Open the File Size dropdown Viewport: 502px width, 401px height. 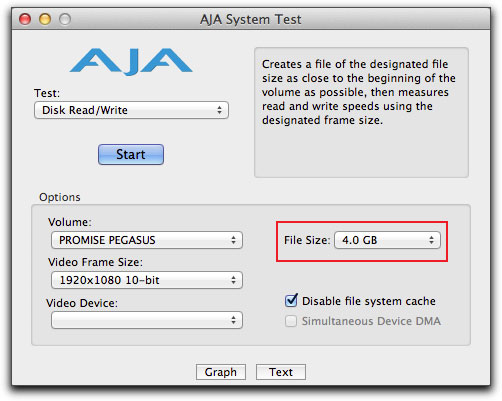point(387,240)
